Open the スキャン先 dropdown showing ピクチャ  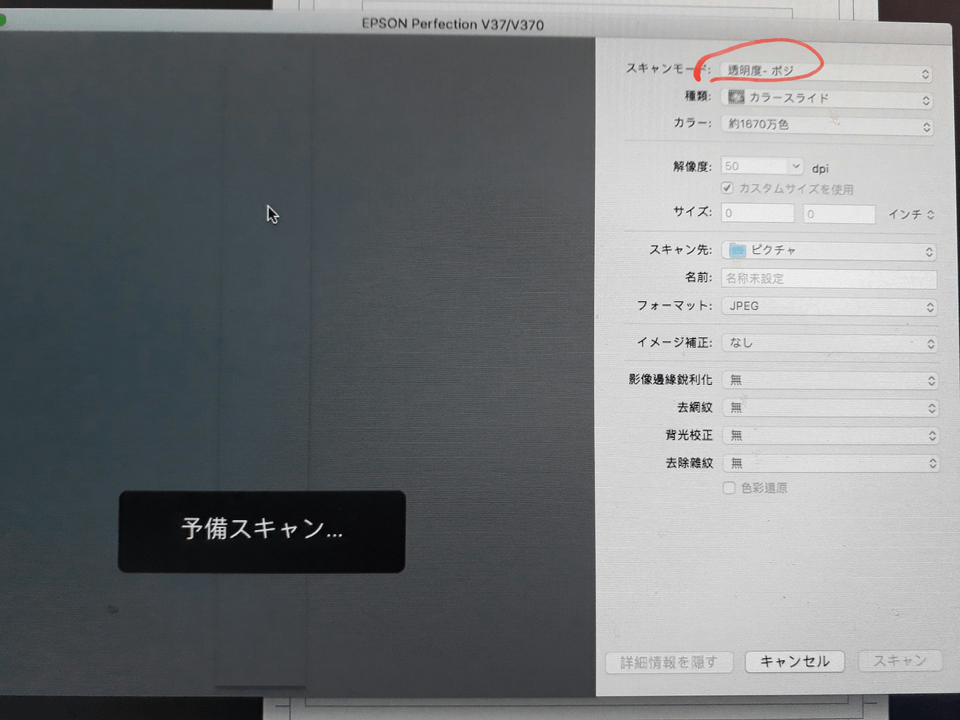[828, 251]
